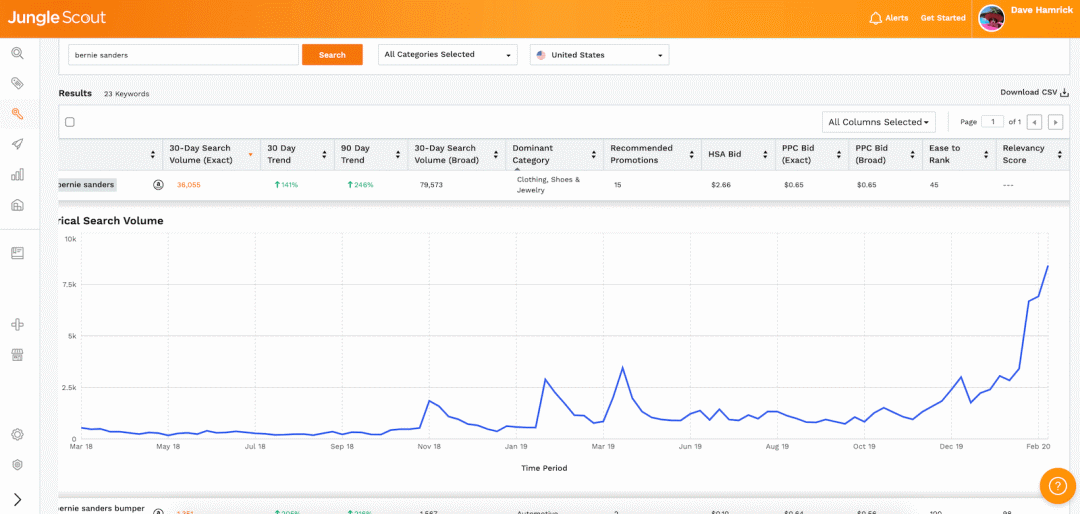The height and width of the screenshot is (514, 1080).
Task: Open the paper plane launch icon
Action: click(x=17, y=144)
